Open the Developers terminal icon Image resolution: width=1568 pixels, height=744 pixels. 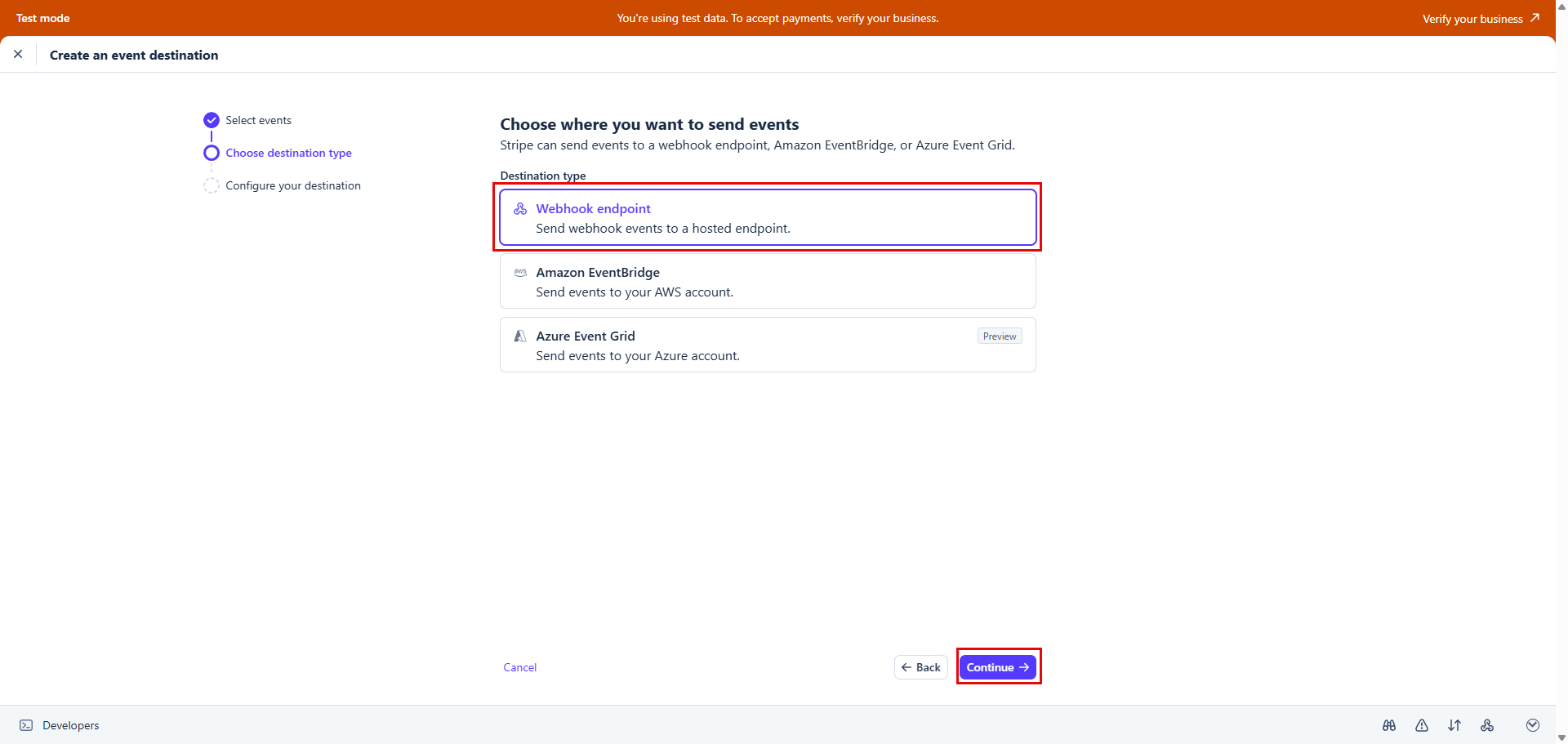(26, 725)
